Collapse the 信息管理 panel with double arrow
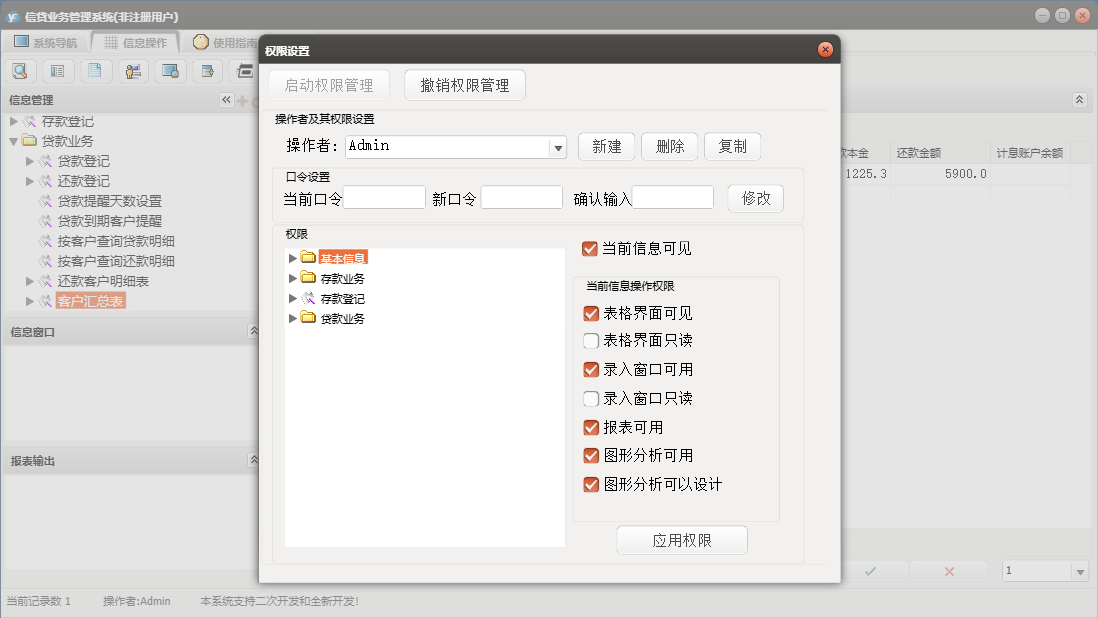 226,100
